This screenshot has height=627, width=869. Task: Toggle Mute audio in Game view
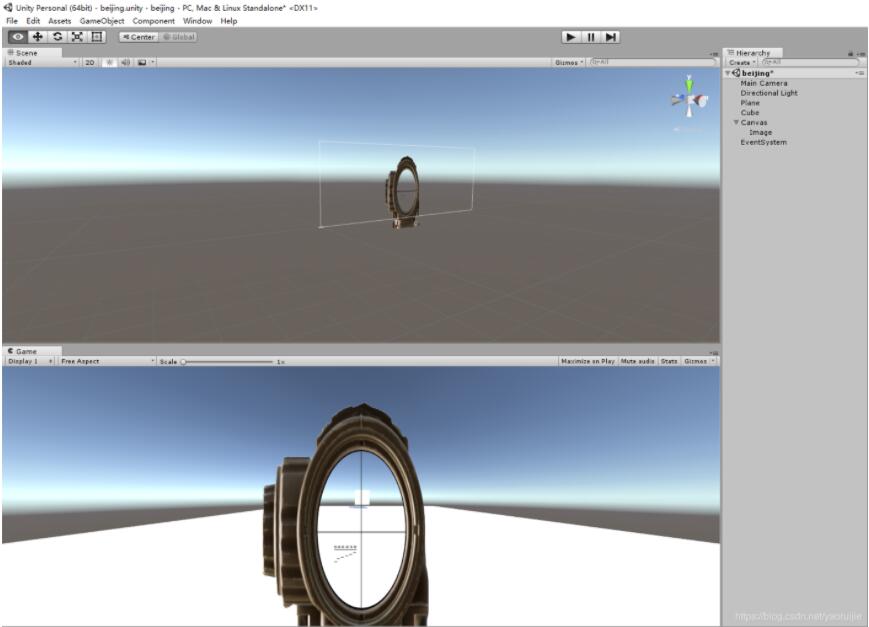[x=637, y=361]
